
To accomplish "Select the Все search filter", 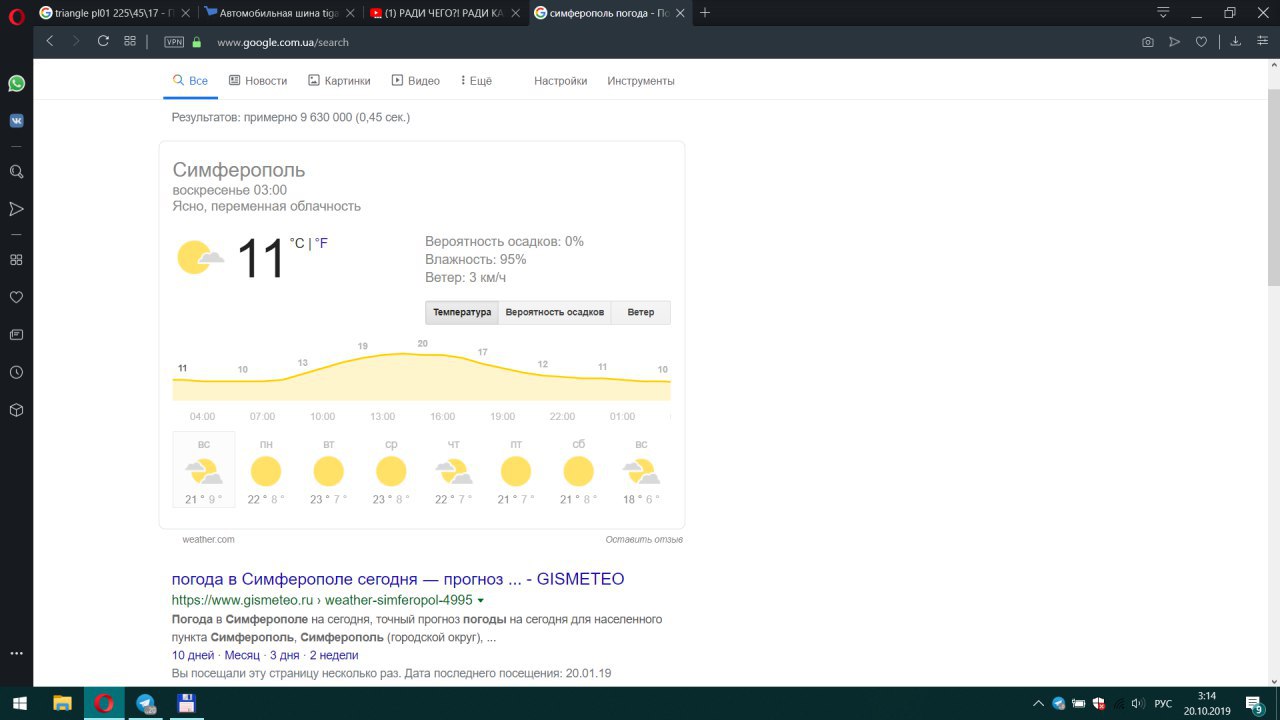I will pyautogui.click(x=190, y=81).
